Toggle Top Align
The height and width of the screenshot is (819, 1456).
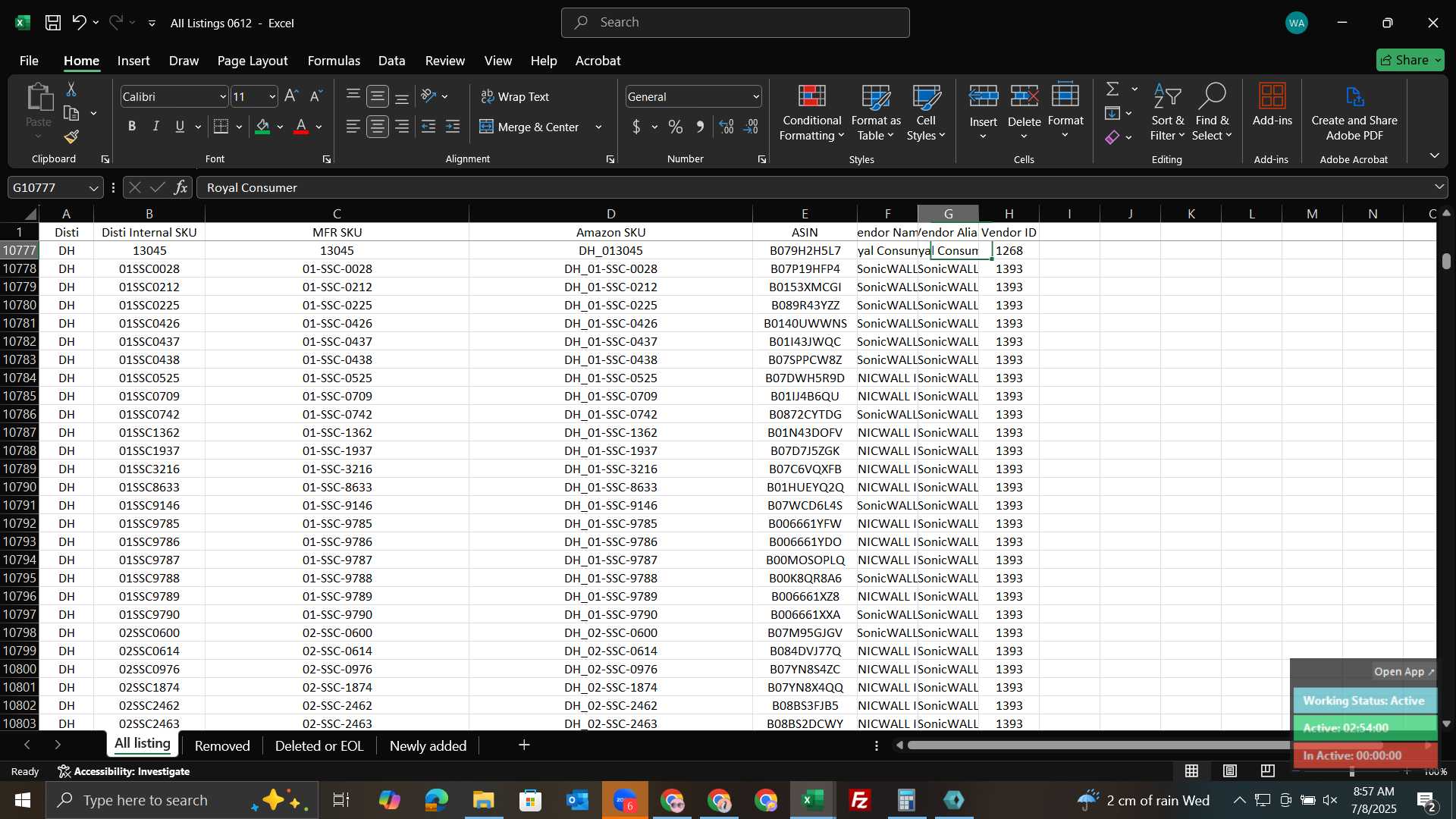[353, 96]
